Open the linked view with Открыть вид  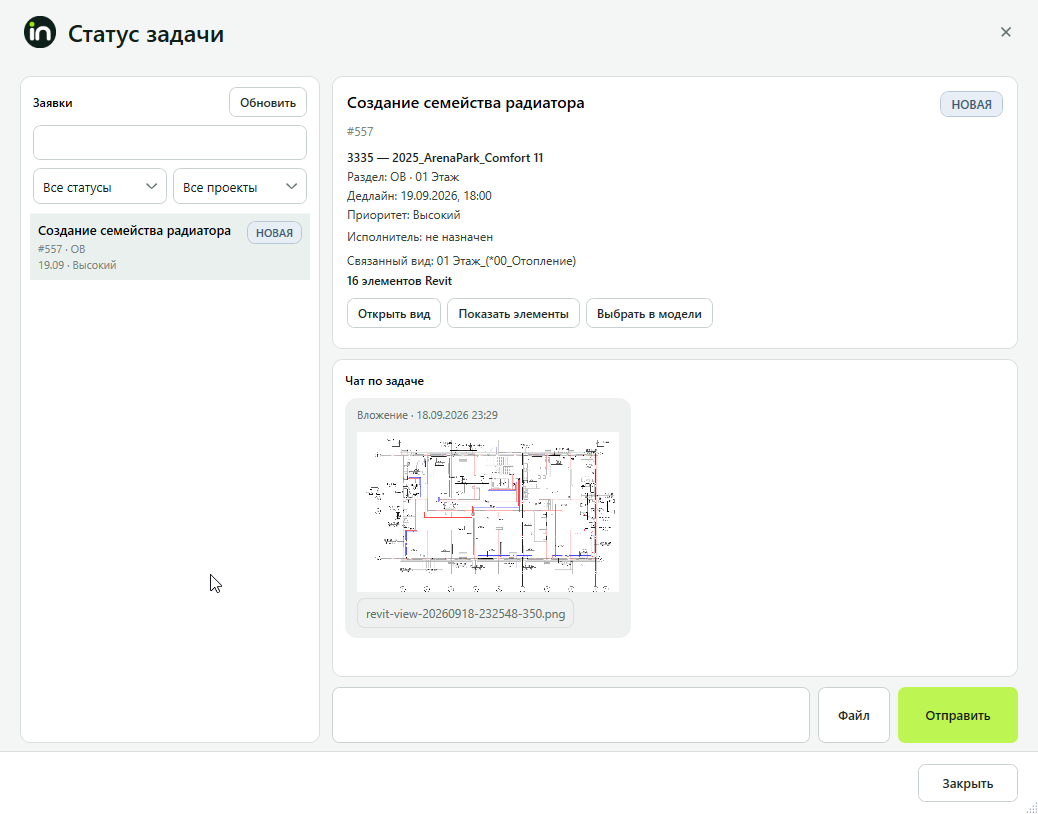(x=394, y=314)
